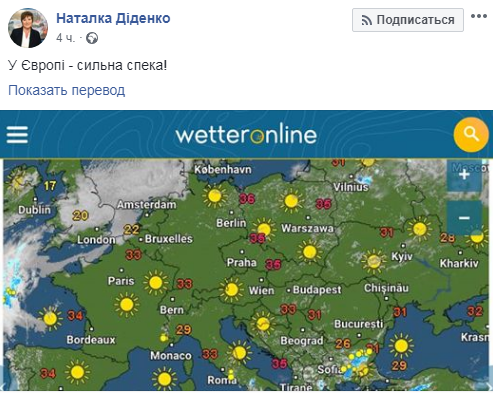Click the Budapest city label
Image resolution: width=493 pixels, height=401 pixels.
coord(317,290)
